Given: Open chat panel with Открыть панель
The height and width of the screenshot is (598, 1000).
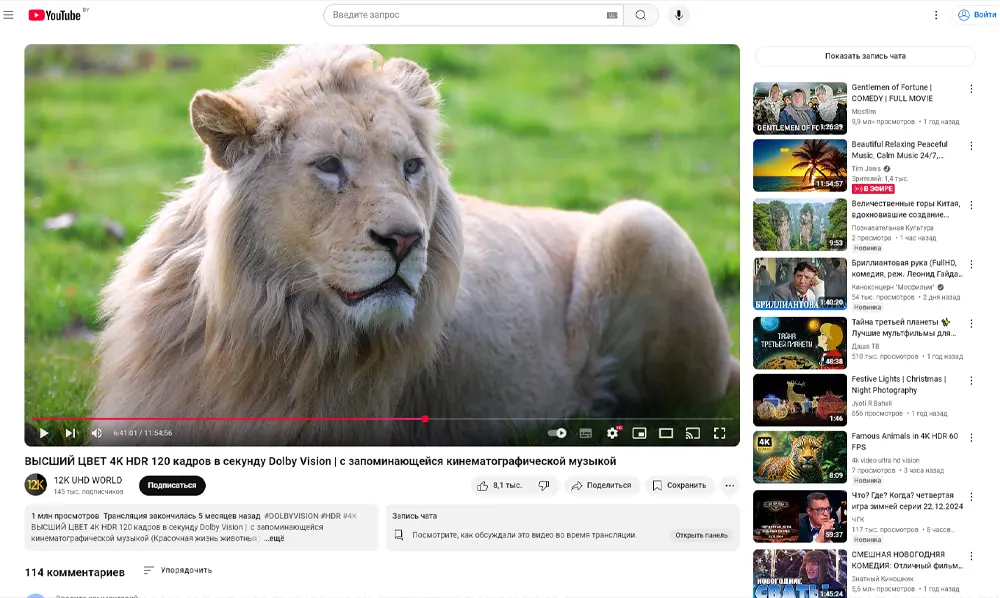Looking at the screenshot, I should pyautogui.click(x=701, y=535).
